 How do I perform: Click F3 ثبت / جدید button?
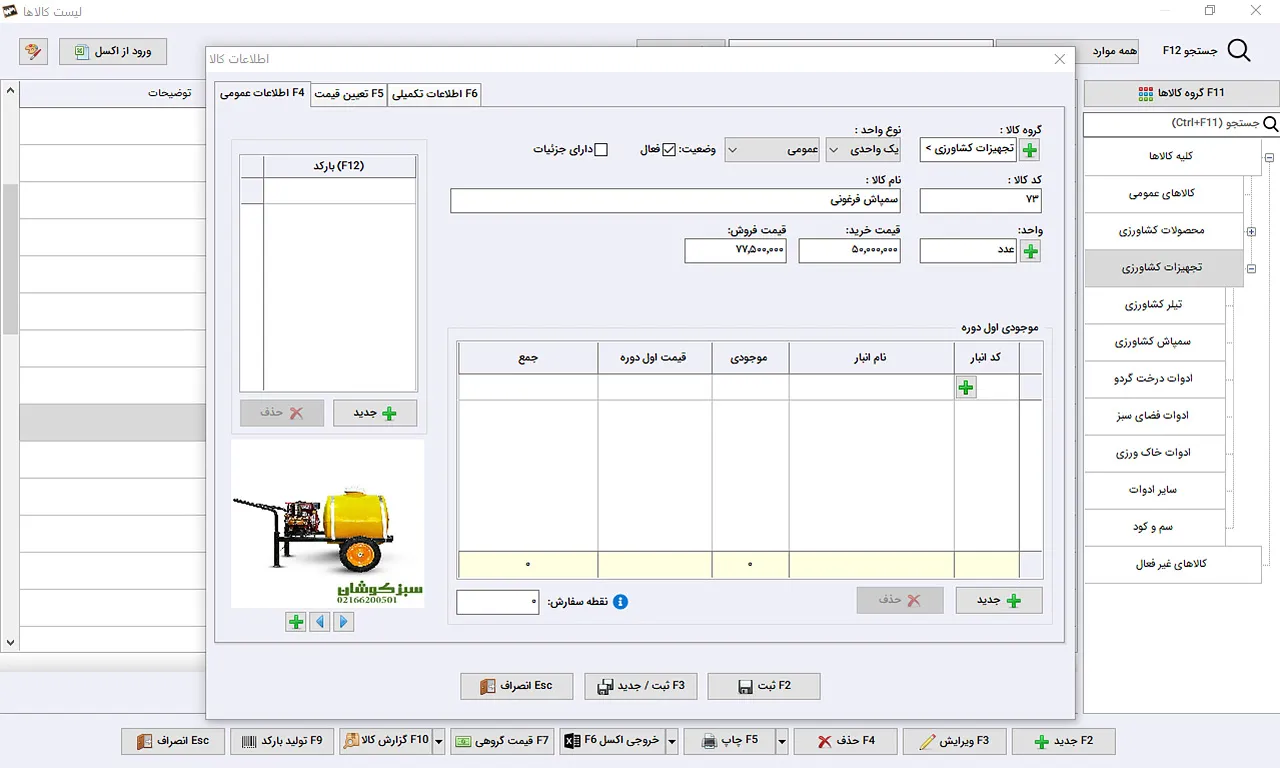point(641,686)
